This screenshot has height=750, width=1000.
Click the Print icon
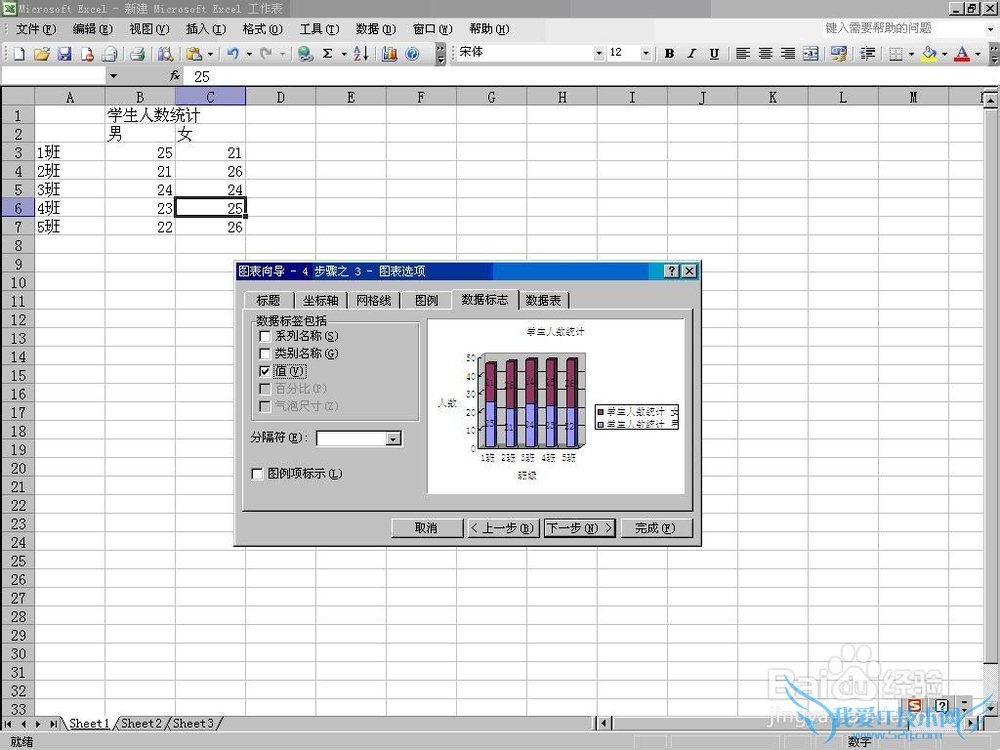click(x=137, y=54)
